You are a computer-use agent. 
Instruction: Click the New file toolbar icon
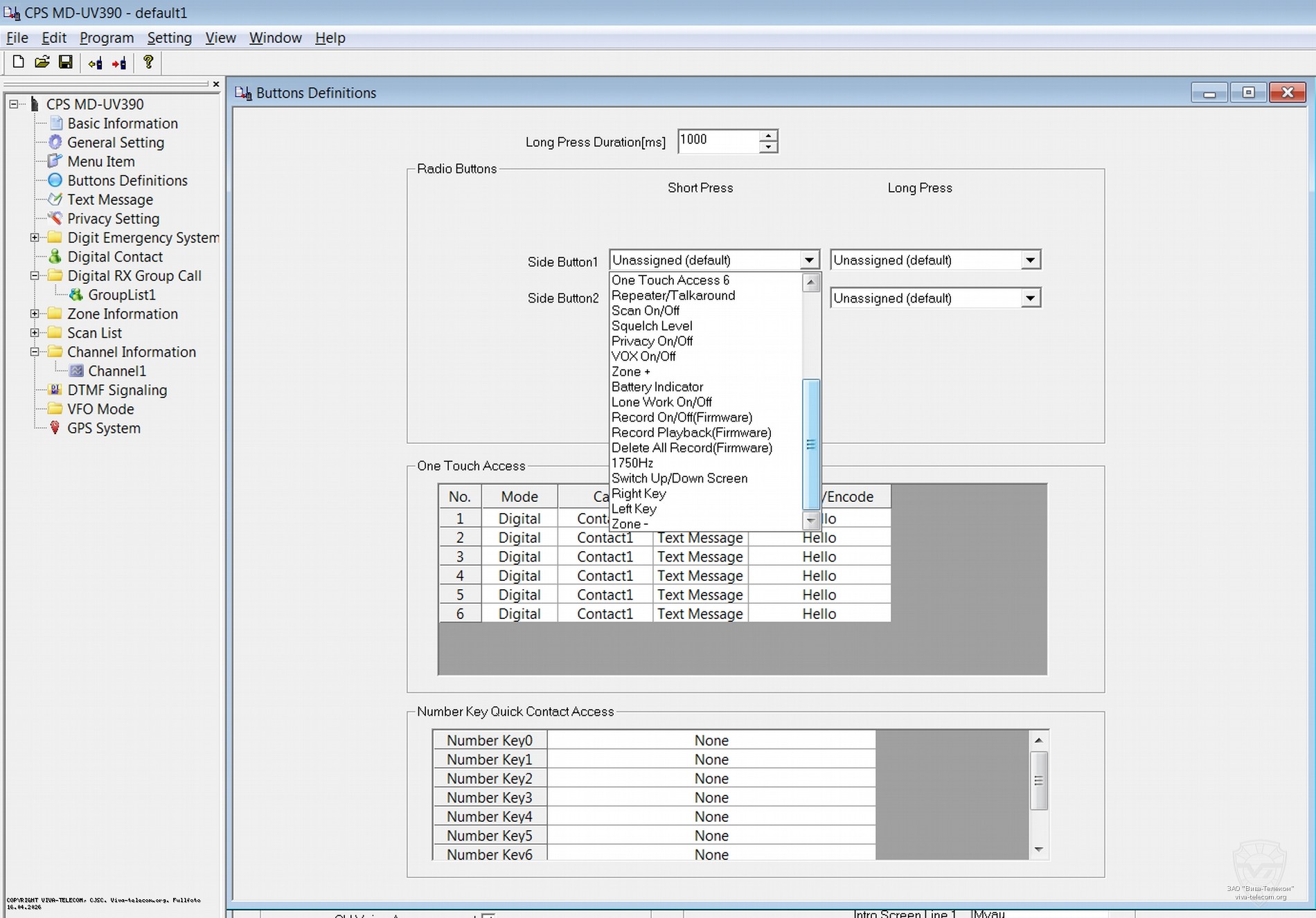pyautogui.click(x=19, y=62)
